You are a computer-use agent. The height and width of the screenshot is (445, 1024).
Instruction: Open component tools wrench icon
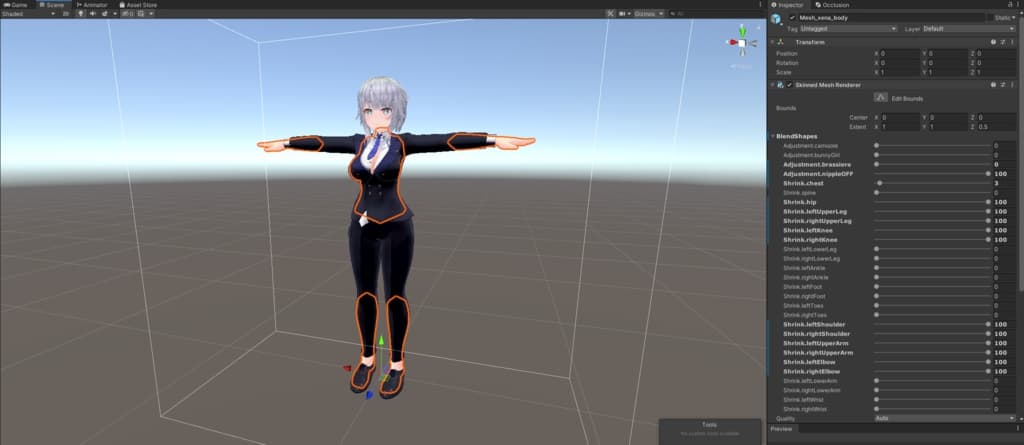pyautogui.click(x=611, y=13)
